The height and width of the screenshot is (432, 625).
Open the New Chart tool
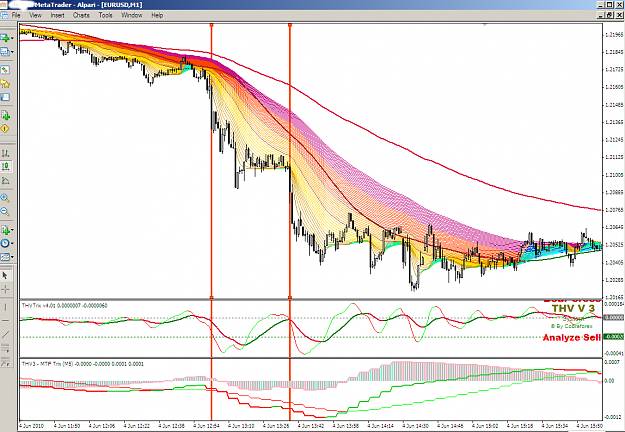coord(5,38)
